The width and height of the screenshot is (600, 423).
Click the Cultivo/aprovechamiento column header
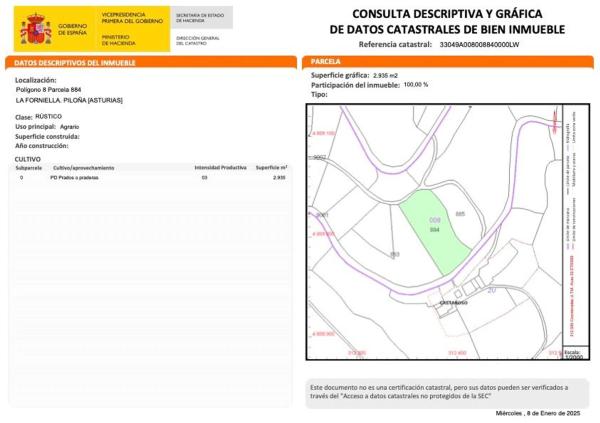point(84,167)
